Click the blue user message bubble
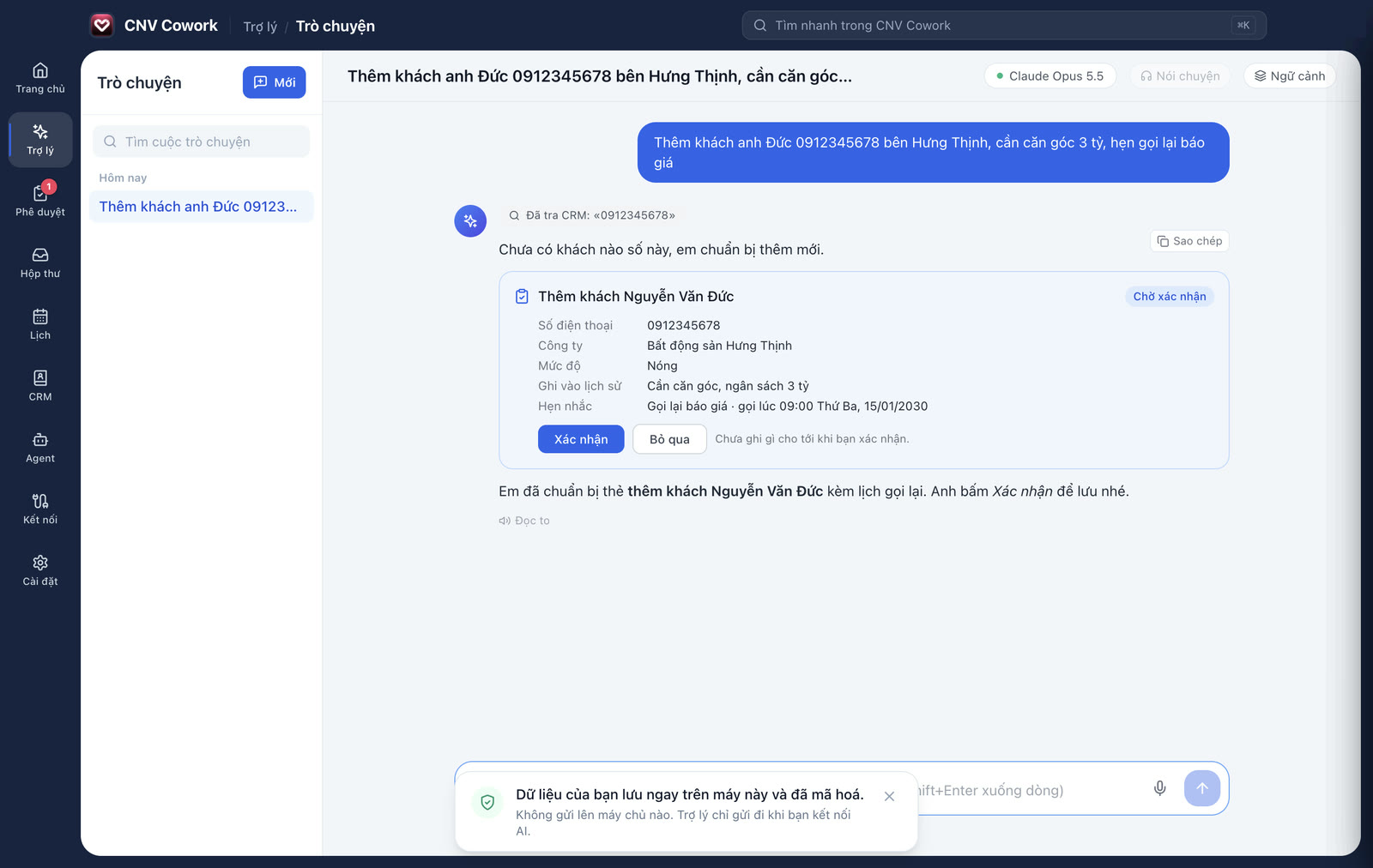This screenshot has height=868, width=1373. [x=933, y=153]
